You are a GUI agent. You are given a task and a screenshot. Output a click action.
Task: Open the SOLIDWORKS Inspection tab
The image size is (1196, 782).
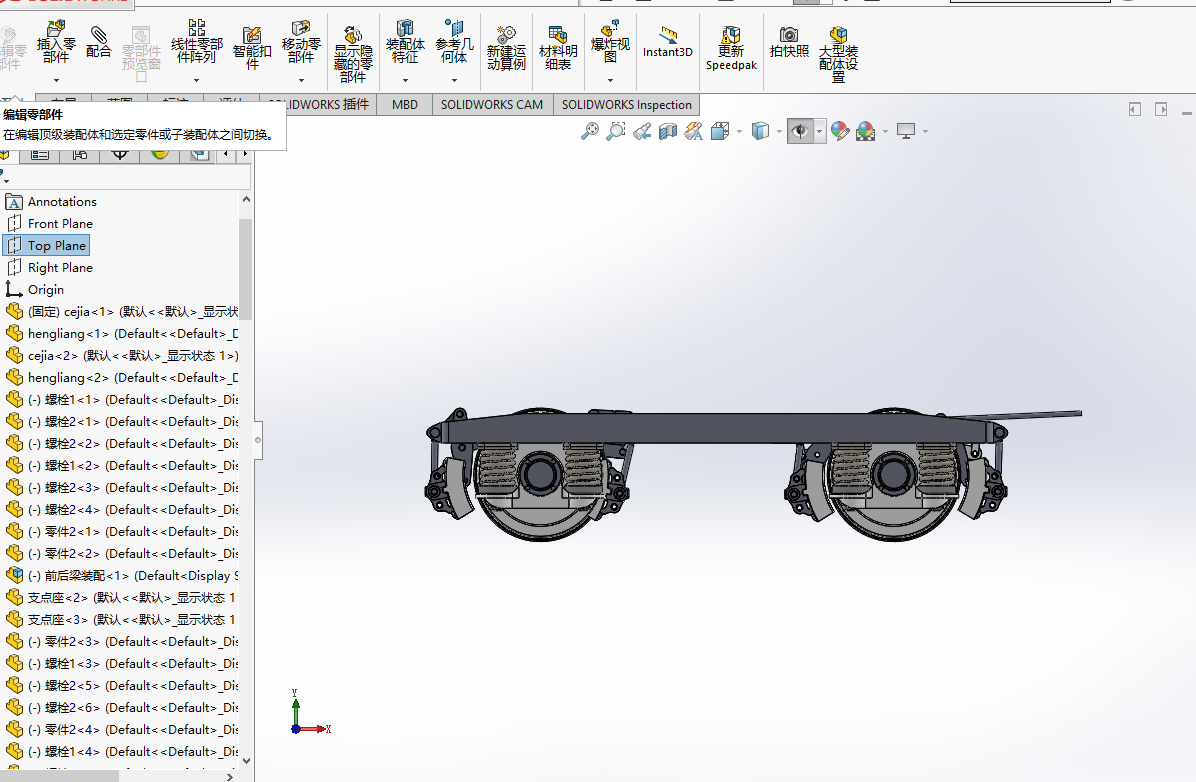[627, 105]
